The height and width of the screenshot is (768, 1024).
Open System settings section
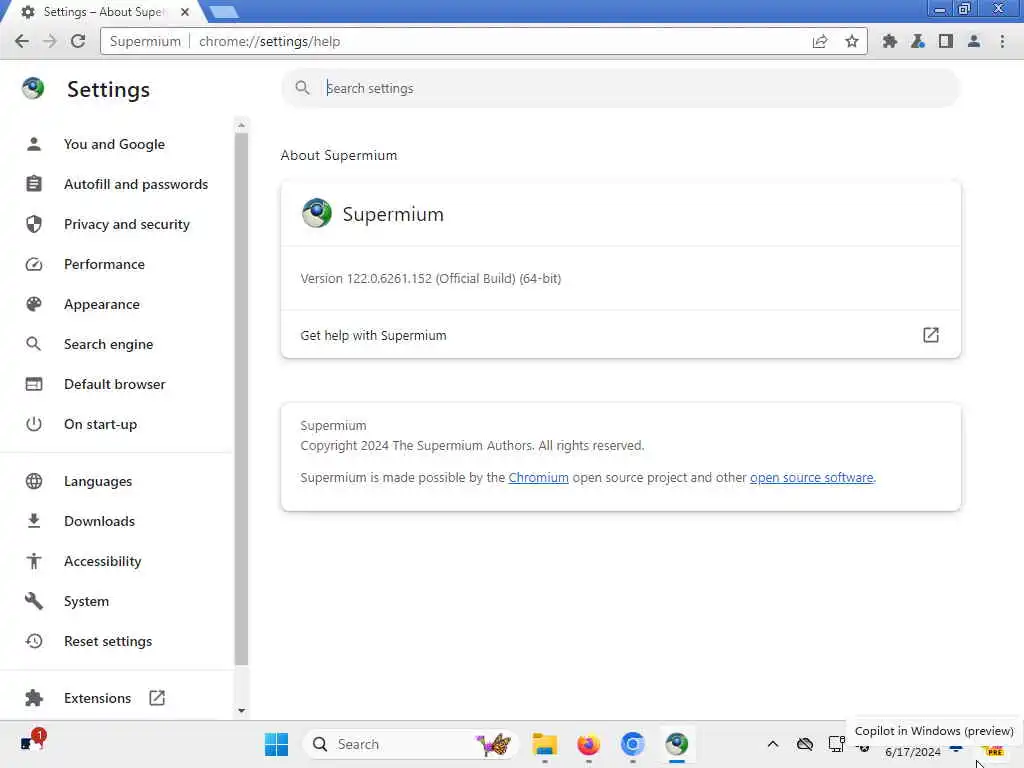[x=86, y=601]
